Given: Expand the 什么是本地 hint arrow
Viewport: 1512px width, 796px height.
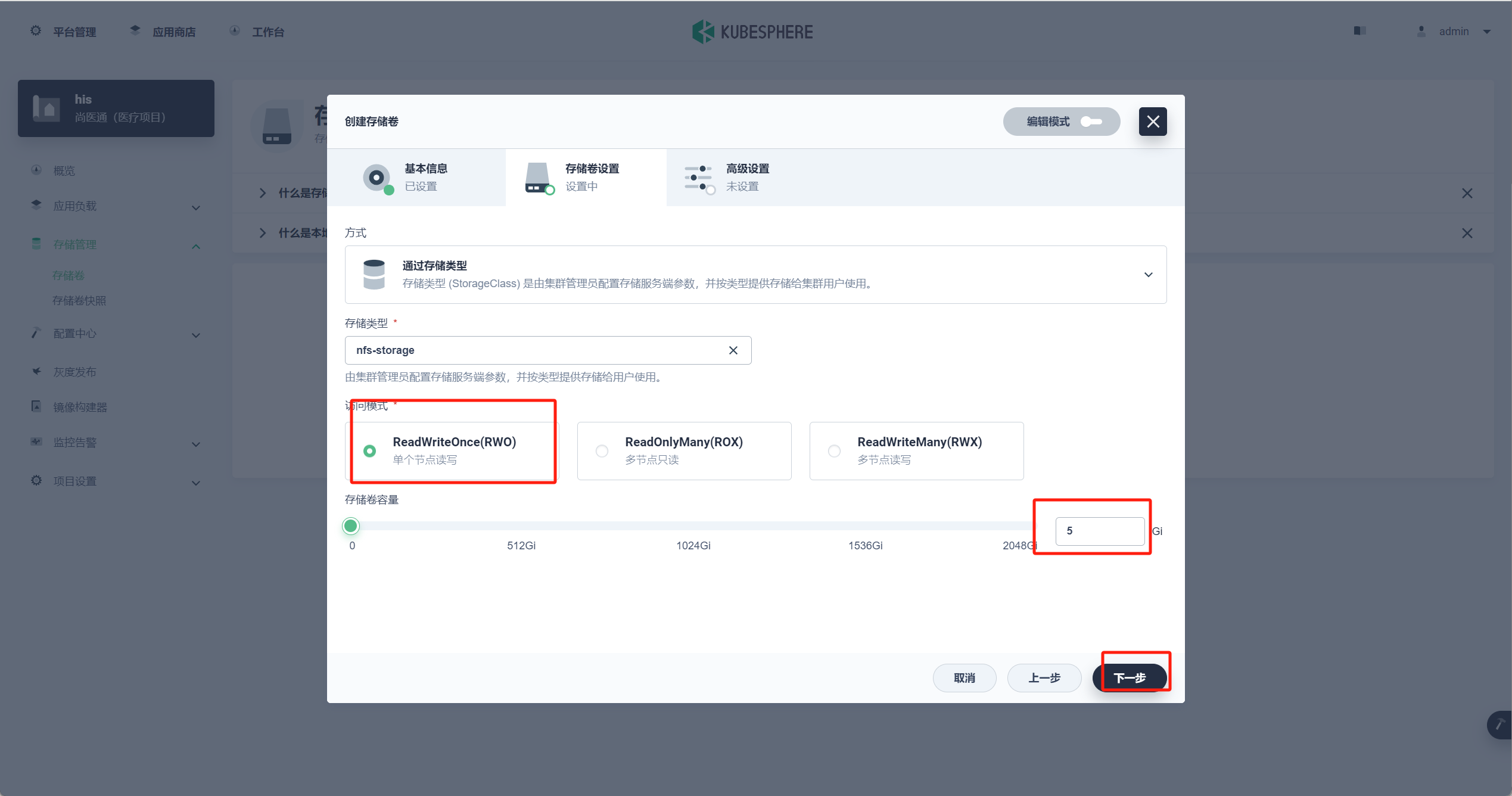Looking at the screenshot, I should [x=263, y=232].
